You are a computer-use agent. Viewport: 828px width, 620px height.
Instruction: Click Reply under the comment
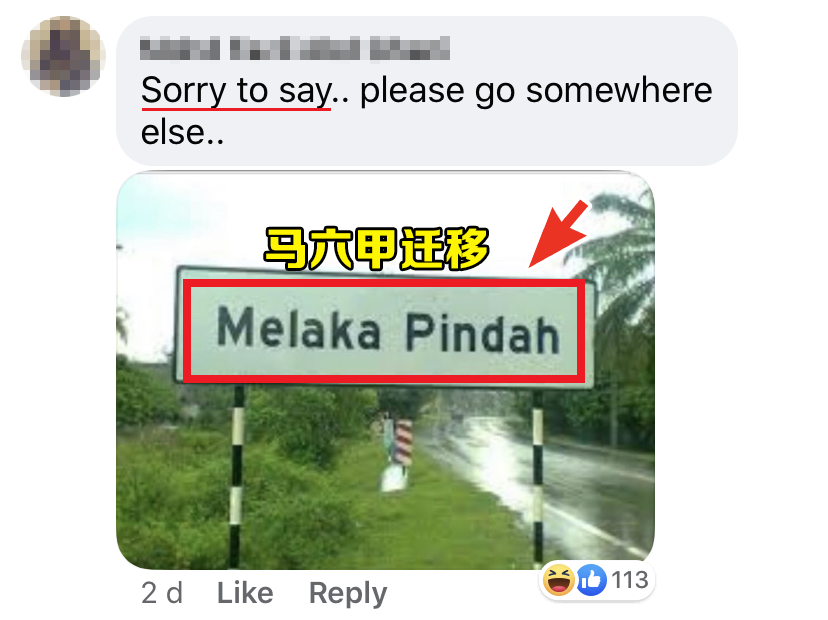coord(348,594)
